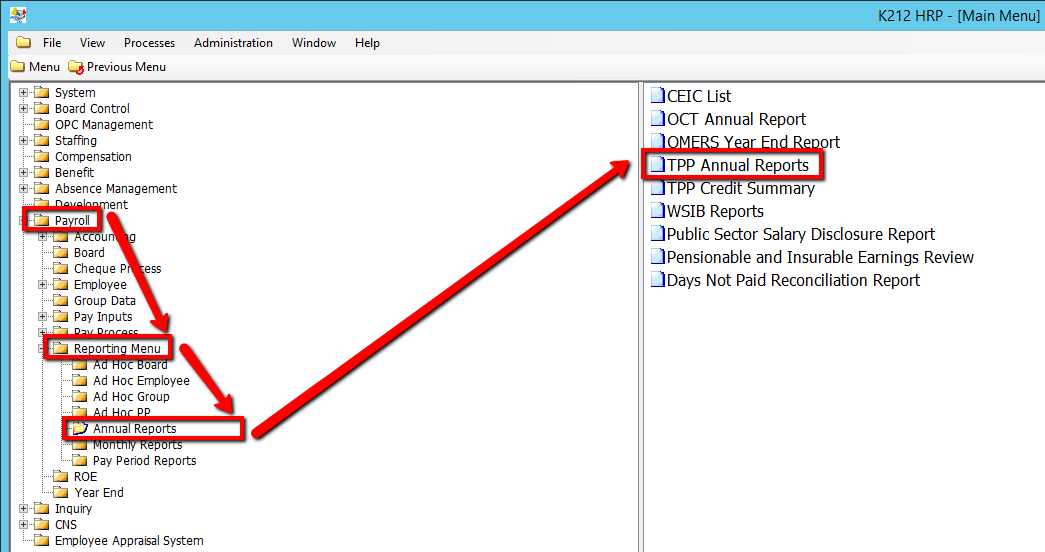
Task: Open Public Sector Salary Disclosure Report
Action: tap(800, 234)
